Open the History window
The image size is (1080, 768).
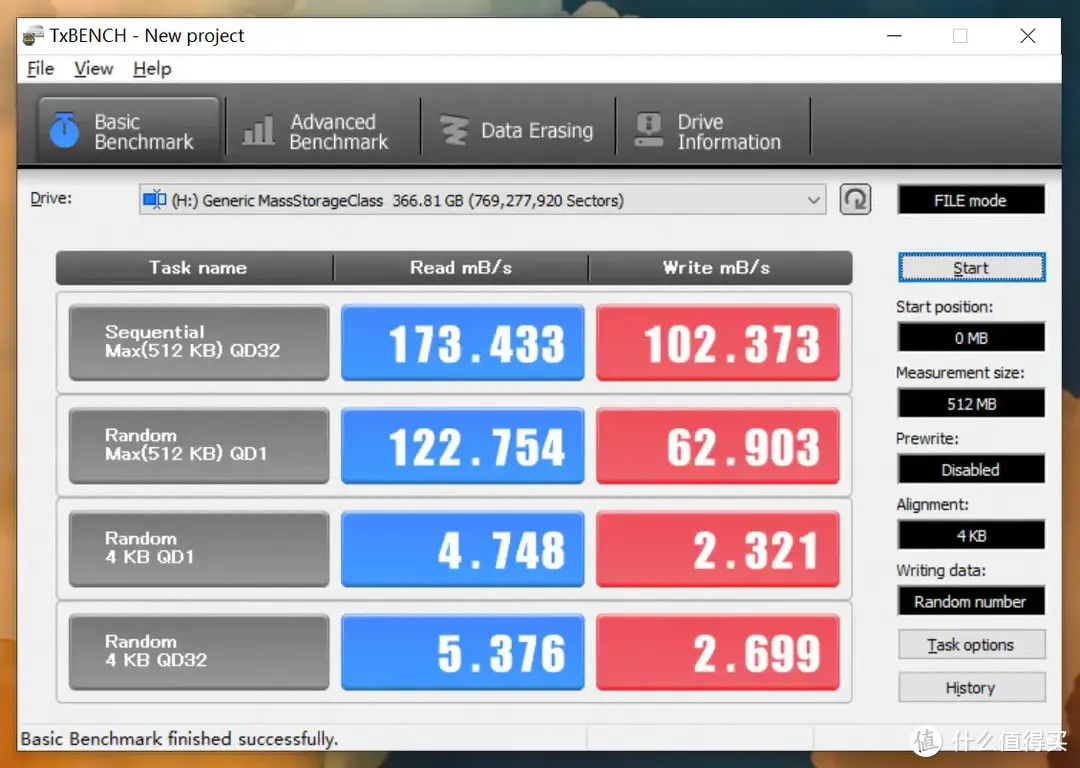click(x=971, y=687)
